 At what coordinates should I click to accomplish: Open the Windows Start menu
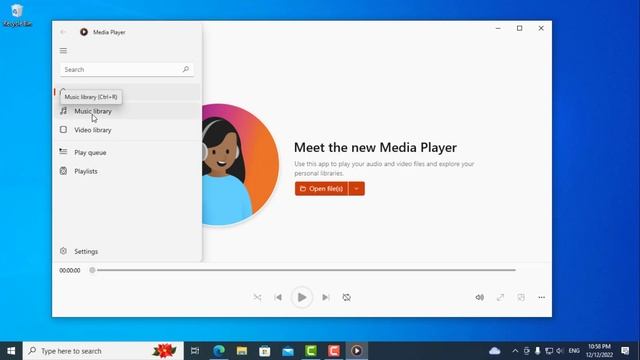pos(11,351)
